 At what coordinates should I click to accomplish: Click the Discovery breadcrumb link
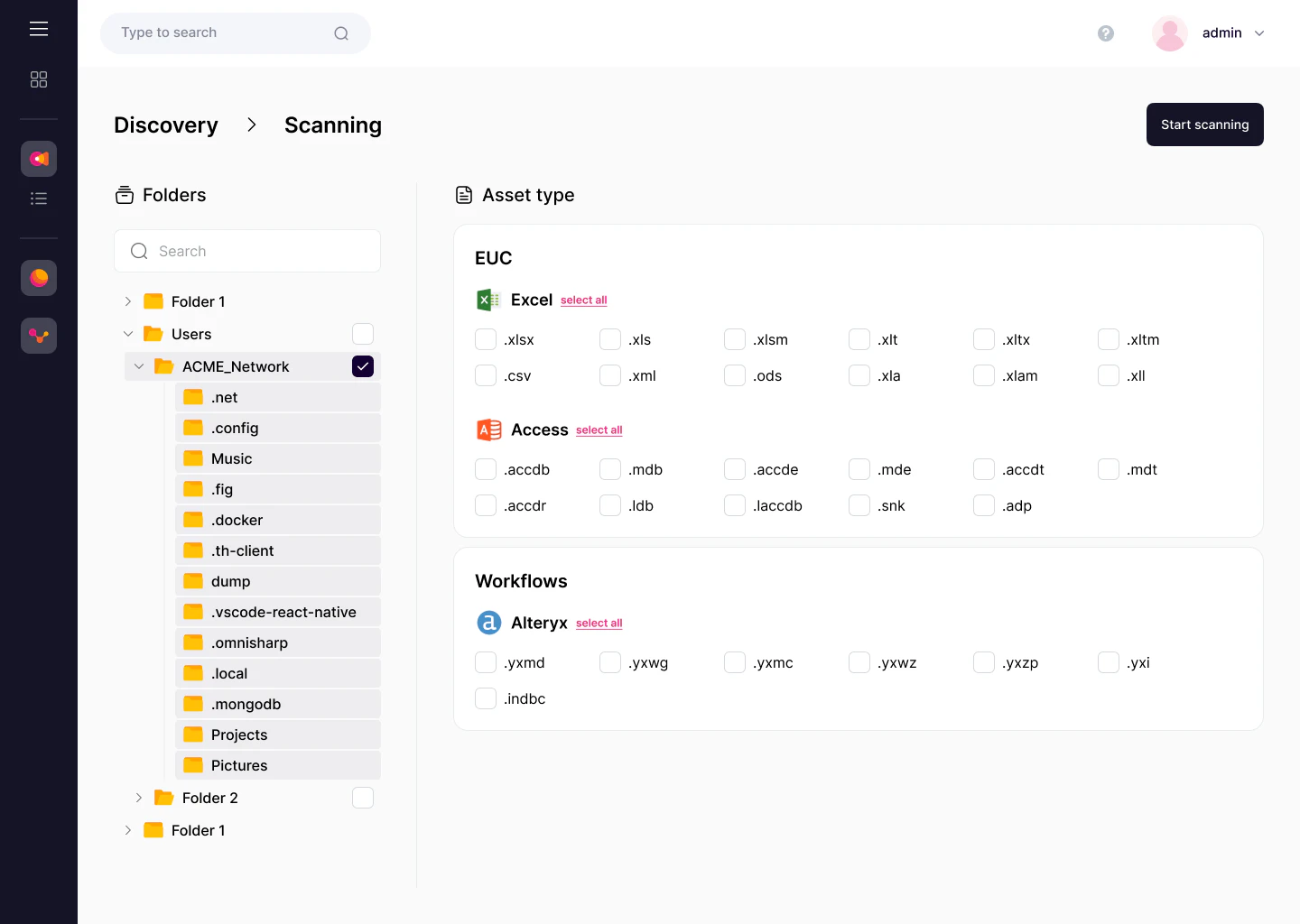coord(166,125)
